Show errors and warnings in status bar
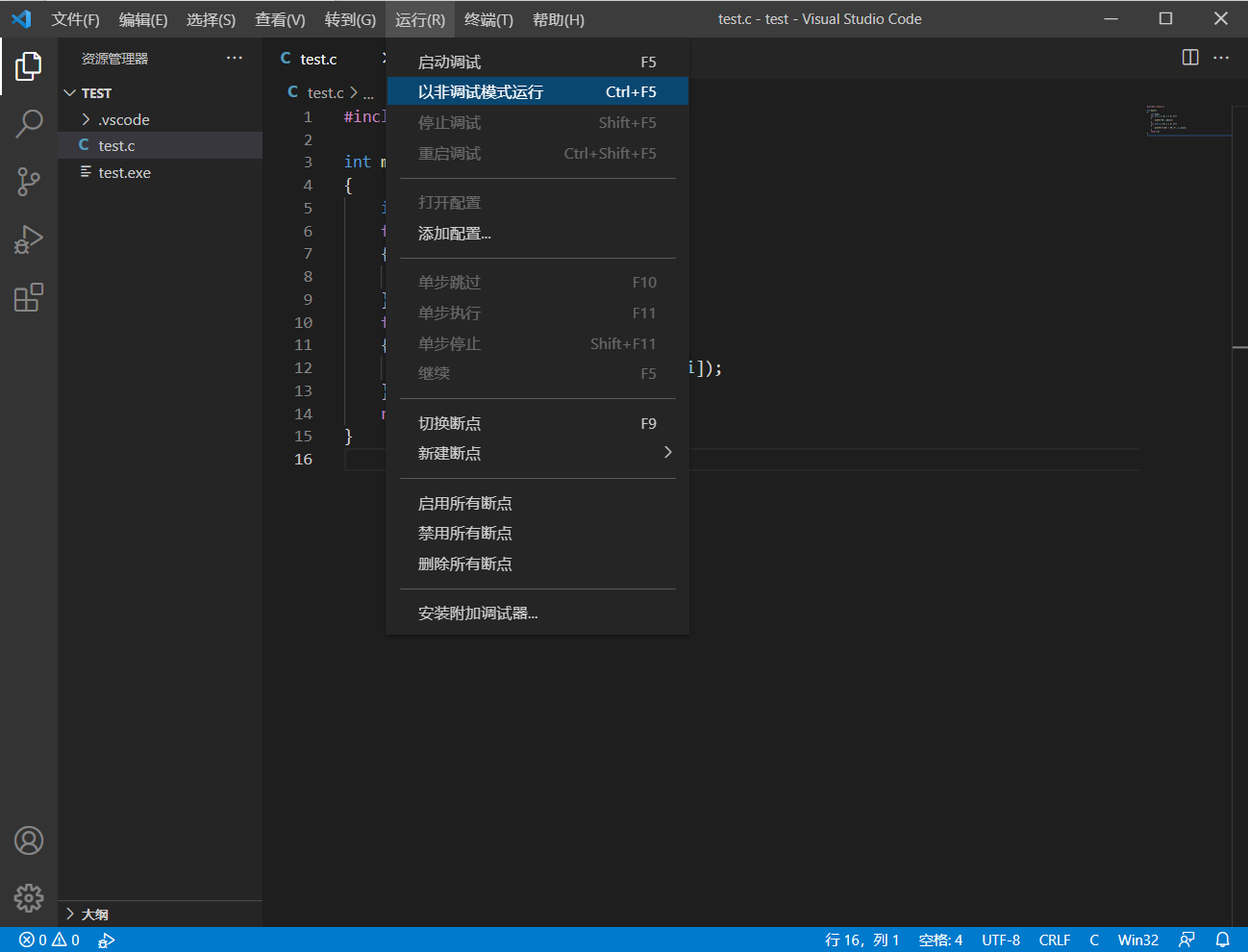 tap(49, 939)
